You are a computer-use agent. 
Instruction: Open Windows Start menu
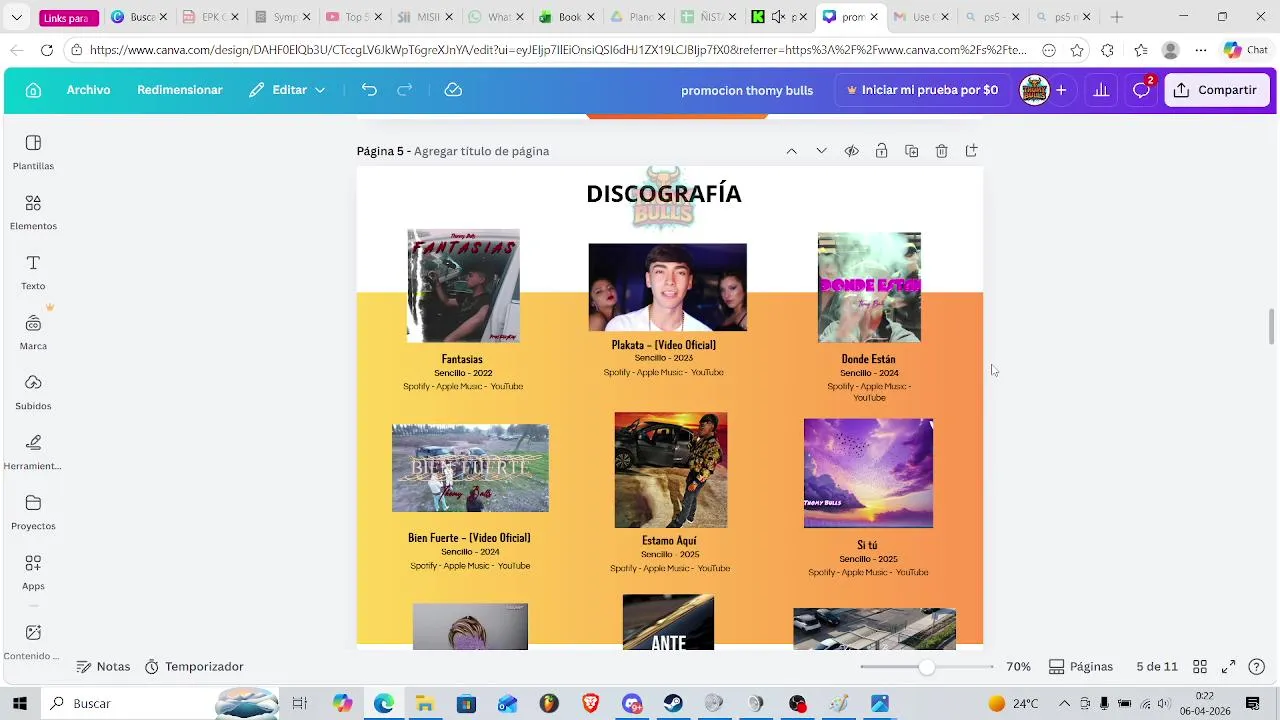(x=19, y=704)
